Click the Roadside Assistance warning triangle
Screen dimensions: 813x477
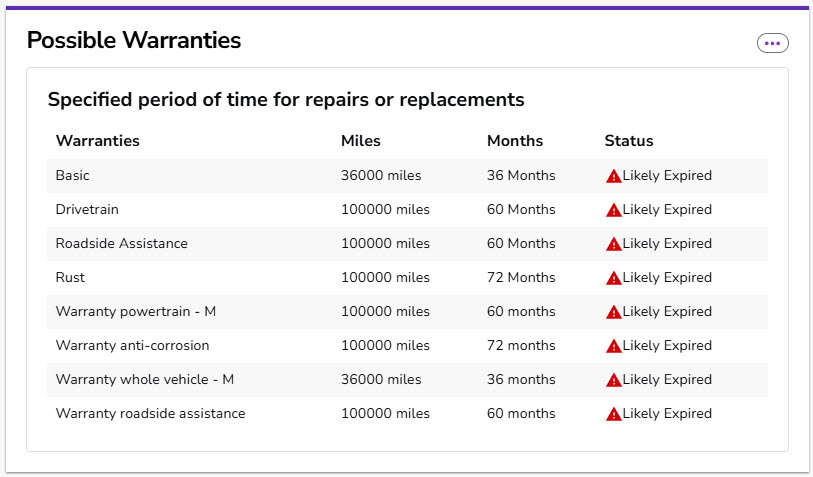pyautogui.click(x=613, y=244)
